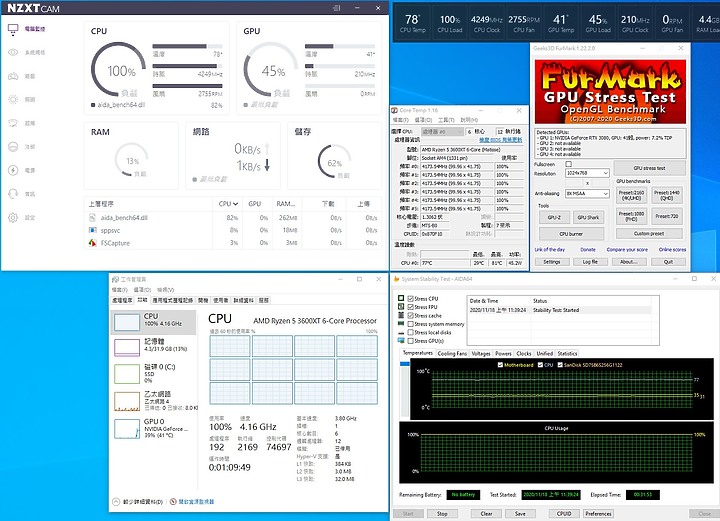
Task: Switch to Voltages tab in AIDA64
Action: pyautogui.click(x=481, y=353)
